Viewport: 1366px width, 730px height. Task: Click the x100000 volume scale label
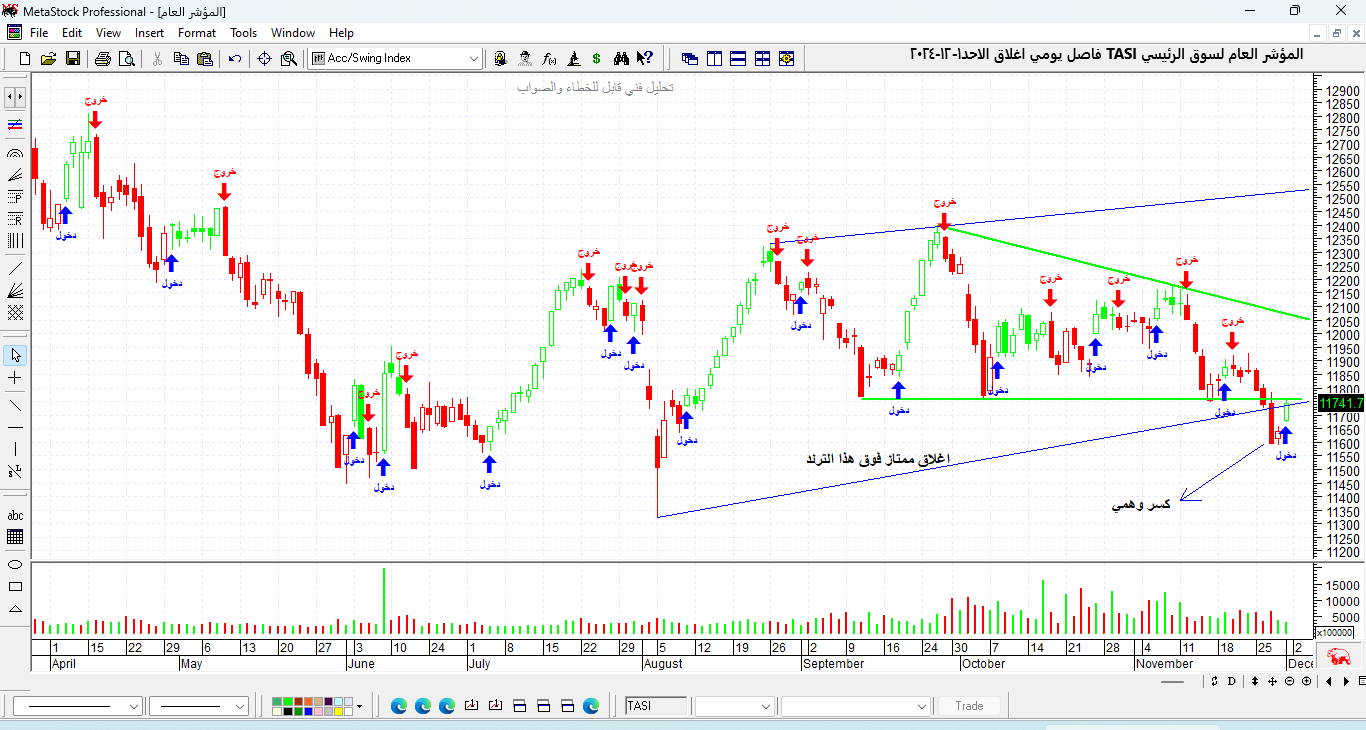pyautogui.click(x=1334, y=632)
